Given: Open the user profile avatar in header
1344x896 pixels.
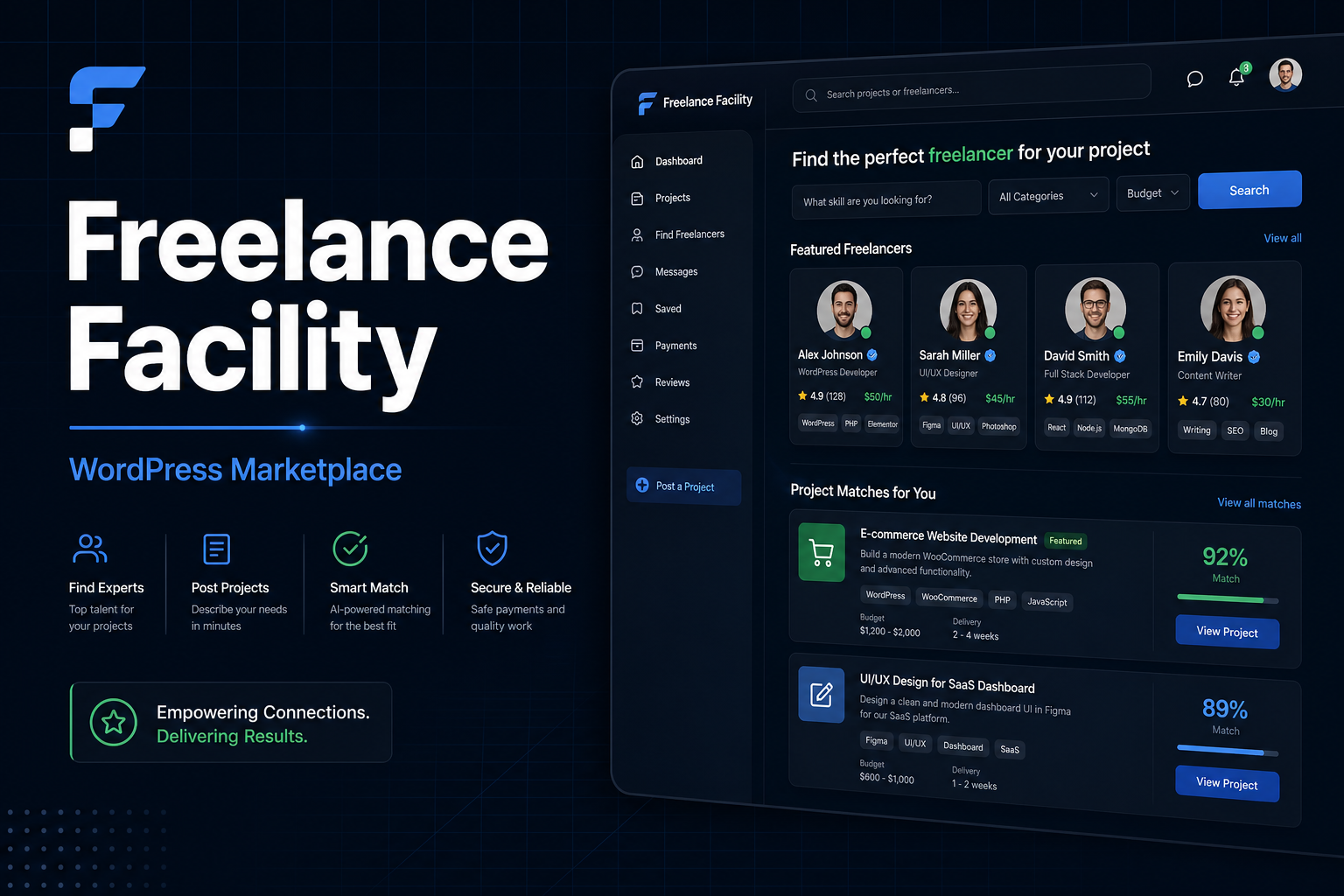Looking at the screenshot, I should (1285, 75).
